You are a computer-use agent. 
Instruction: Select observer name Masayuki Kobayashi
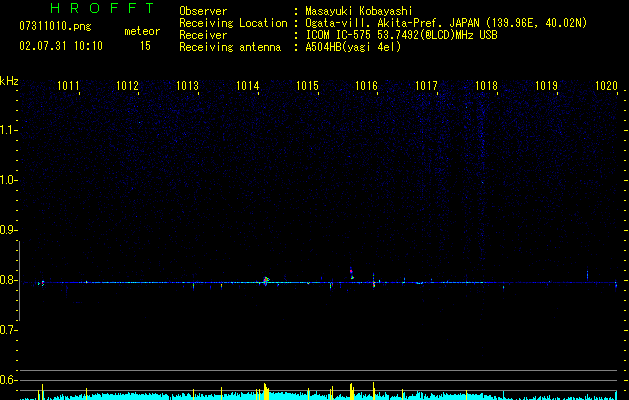(359, 11)
